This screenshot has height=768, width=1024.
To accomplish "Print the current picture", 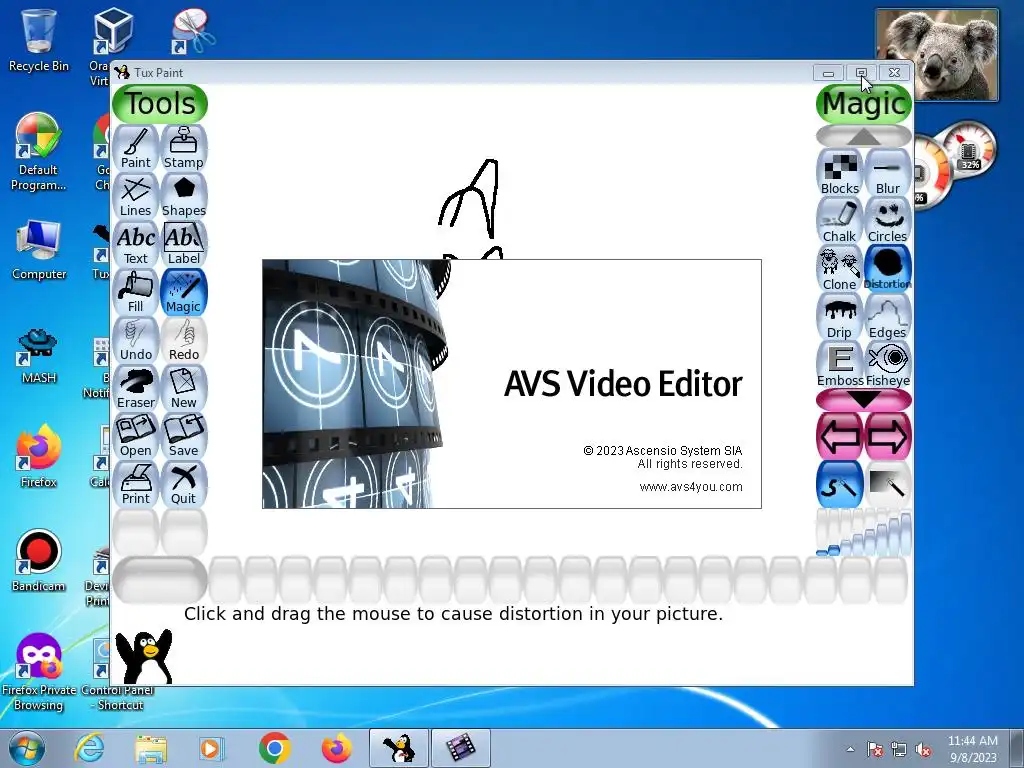I will [136, 484].
